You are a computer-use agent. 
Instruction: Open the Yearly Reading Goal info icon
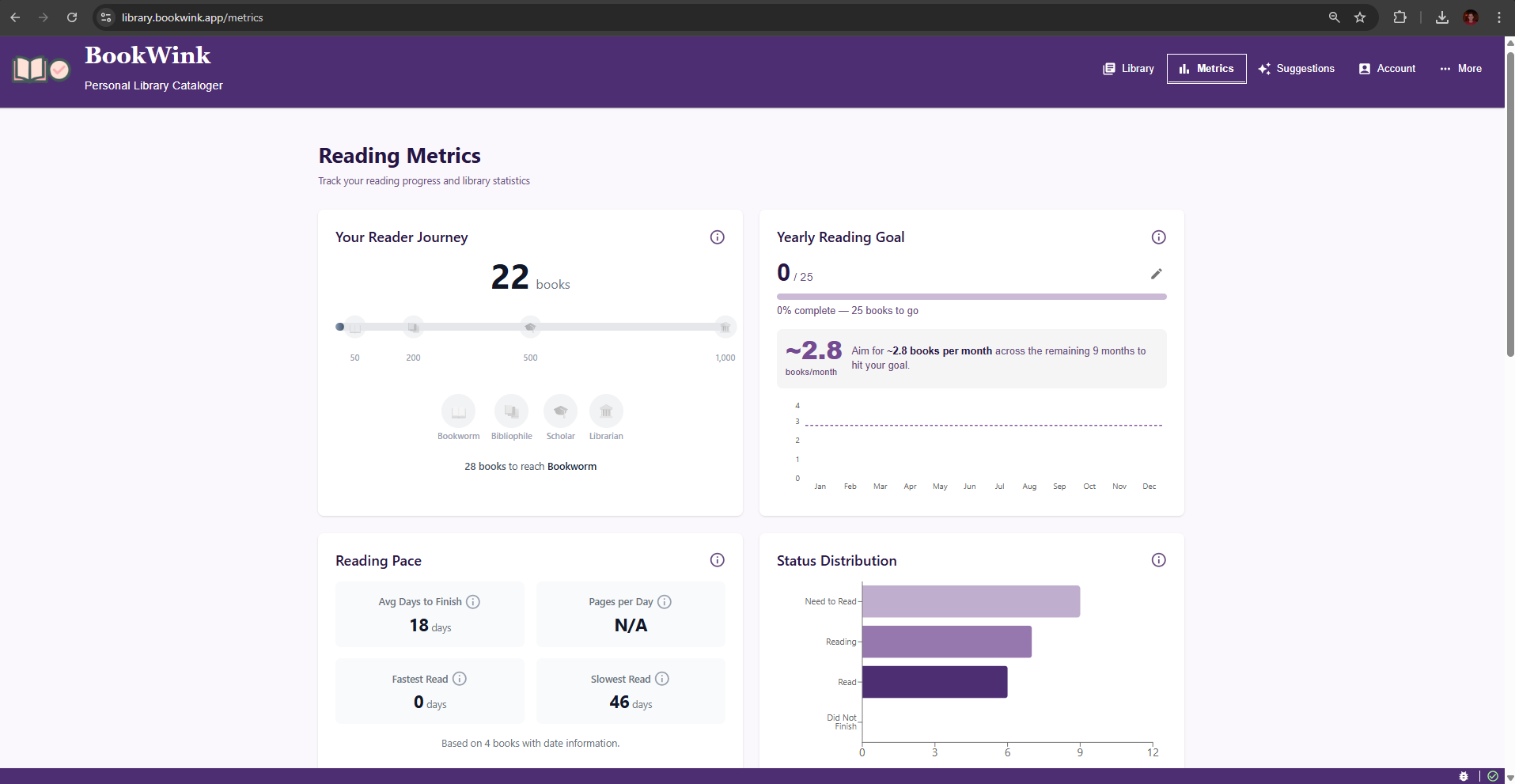[x=1158, y=237]
